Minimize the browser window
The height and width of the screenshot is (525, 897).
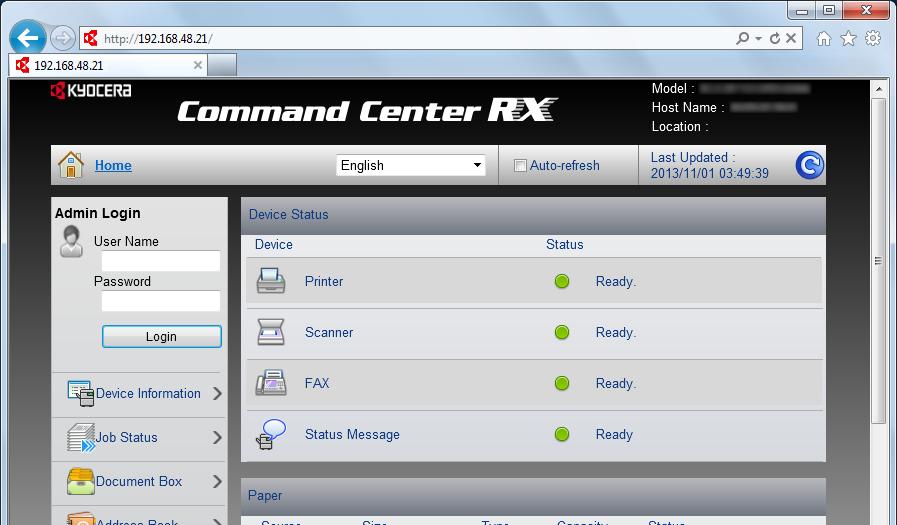coord(802,10)
